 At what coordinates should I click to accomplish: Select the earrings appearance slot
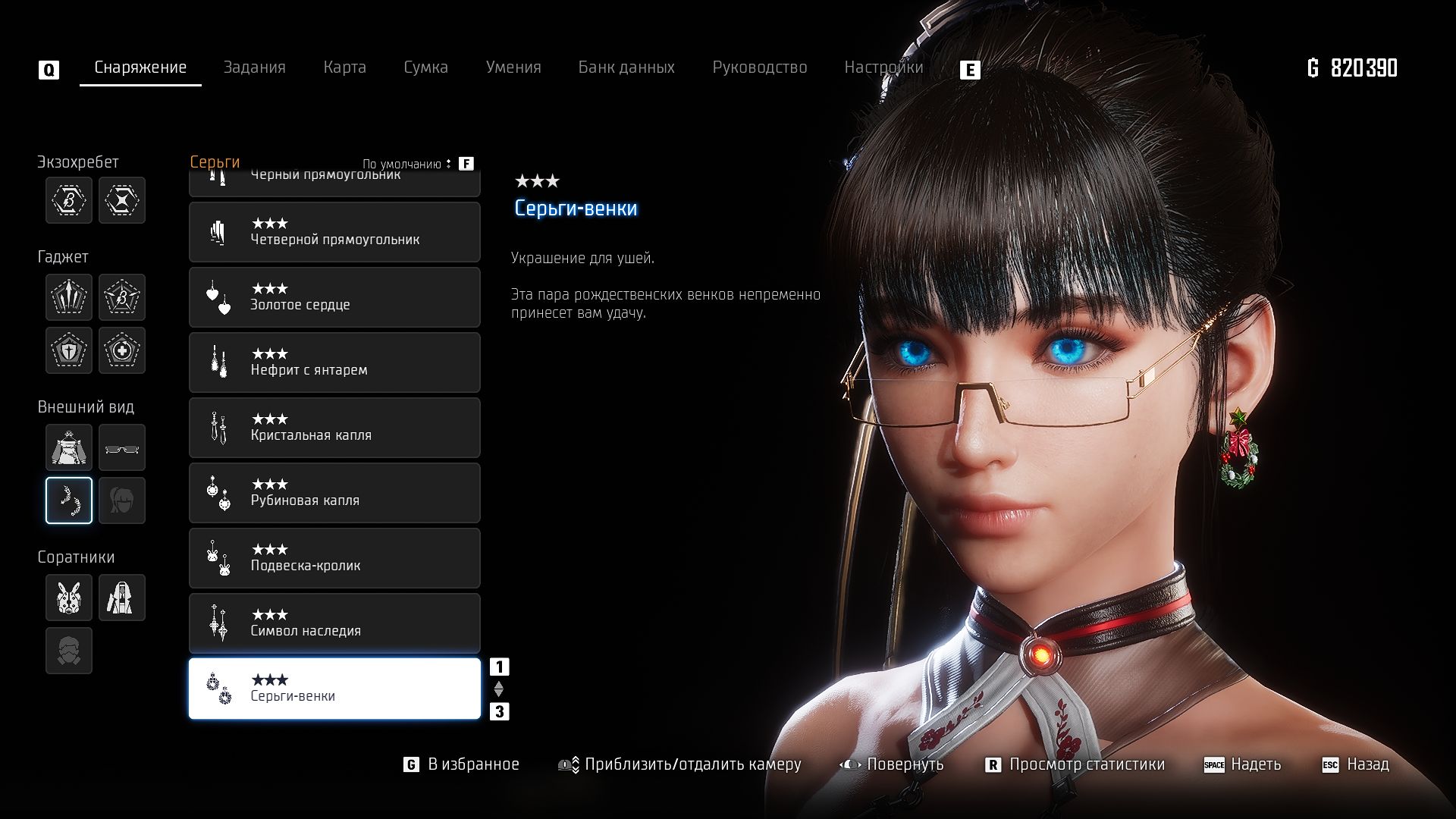(x=69, y=500)
